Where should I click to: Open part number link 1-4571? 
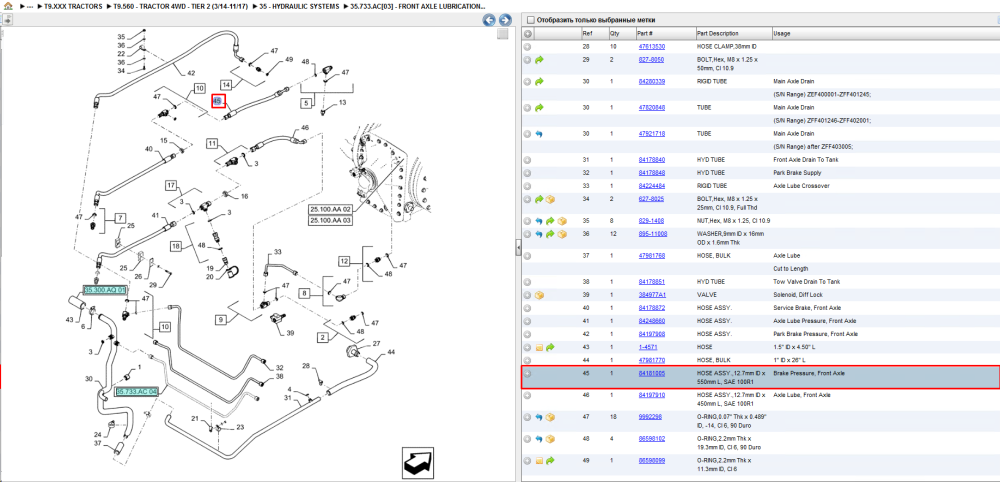coord(647,347)
